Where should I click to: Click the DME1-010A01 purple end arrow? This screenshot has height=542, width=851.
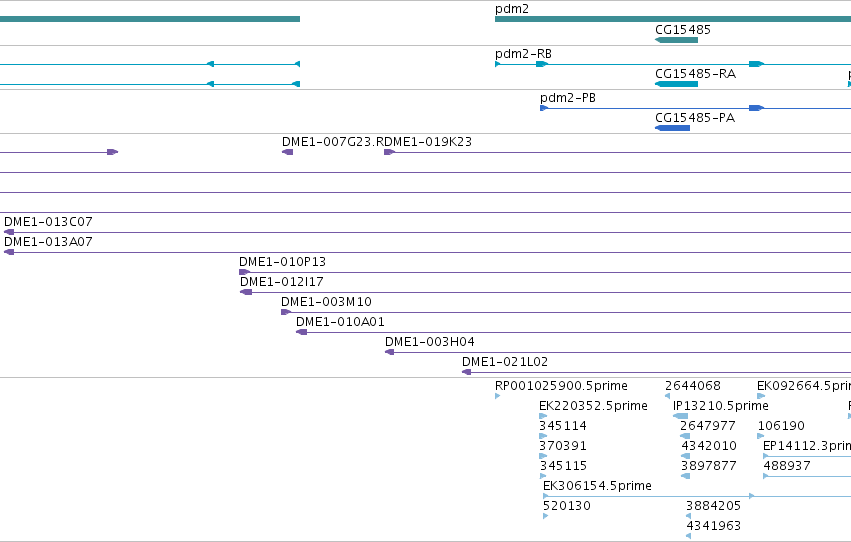point(302,333)
